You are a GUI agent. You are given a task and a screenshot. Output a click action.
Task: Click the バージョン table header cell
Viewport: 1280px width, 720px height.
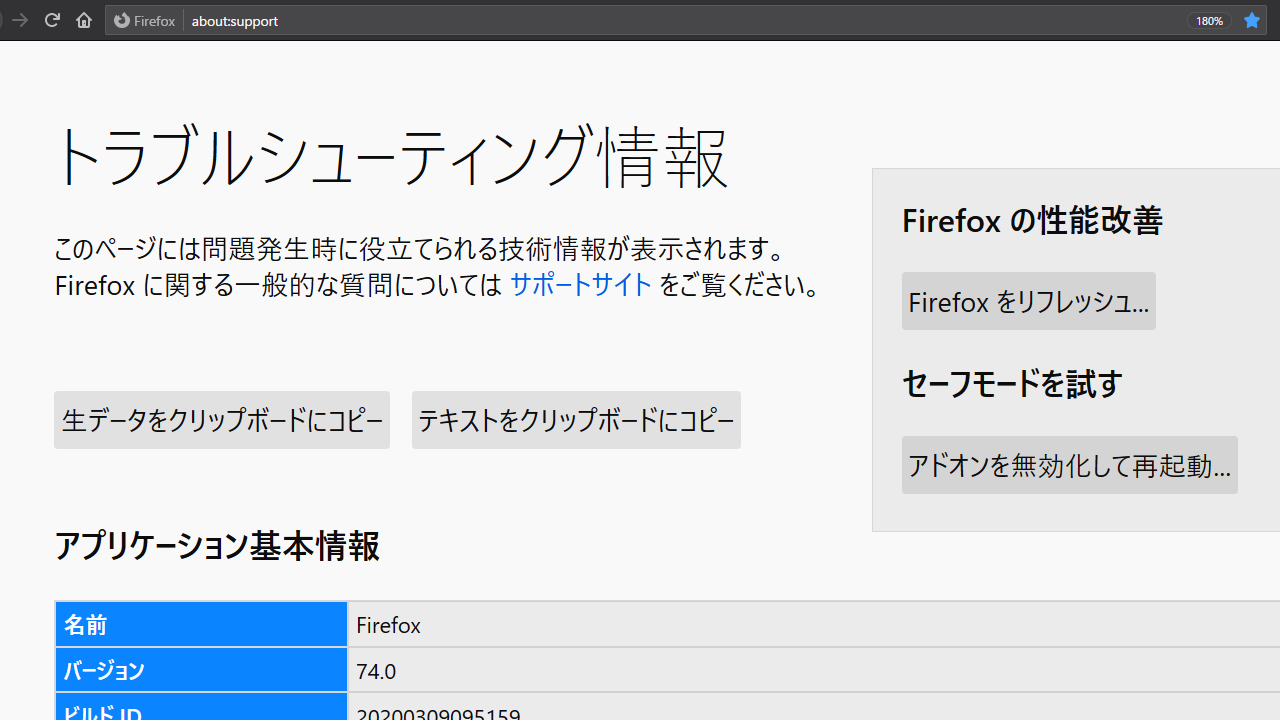(x=201, y=670)
